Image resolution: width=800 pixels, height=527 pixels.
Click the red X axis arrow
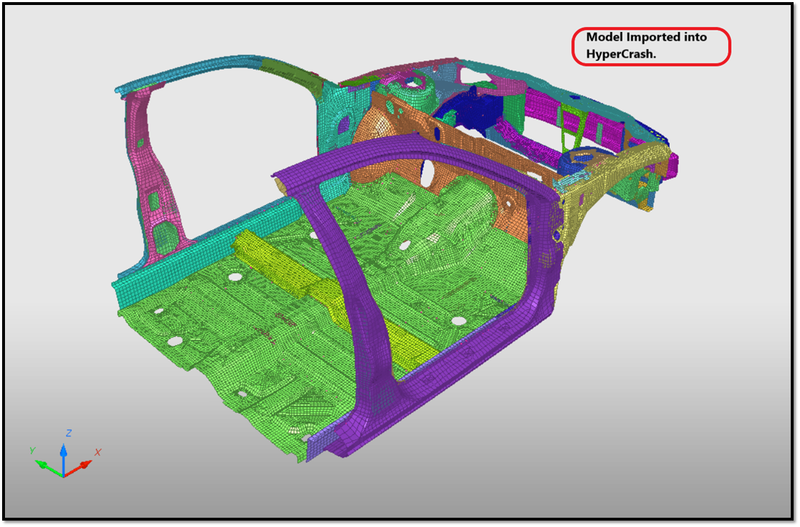78,468
